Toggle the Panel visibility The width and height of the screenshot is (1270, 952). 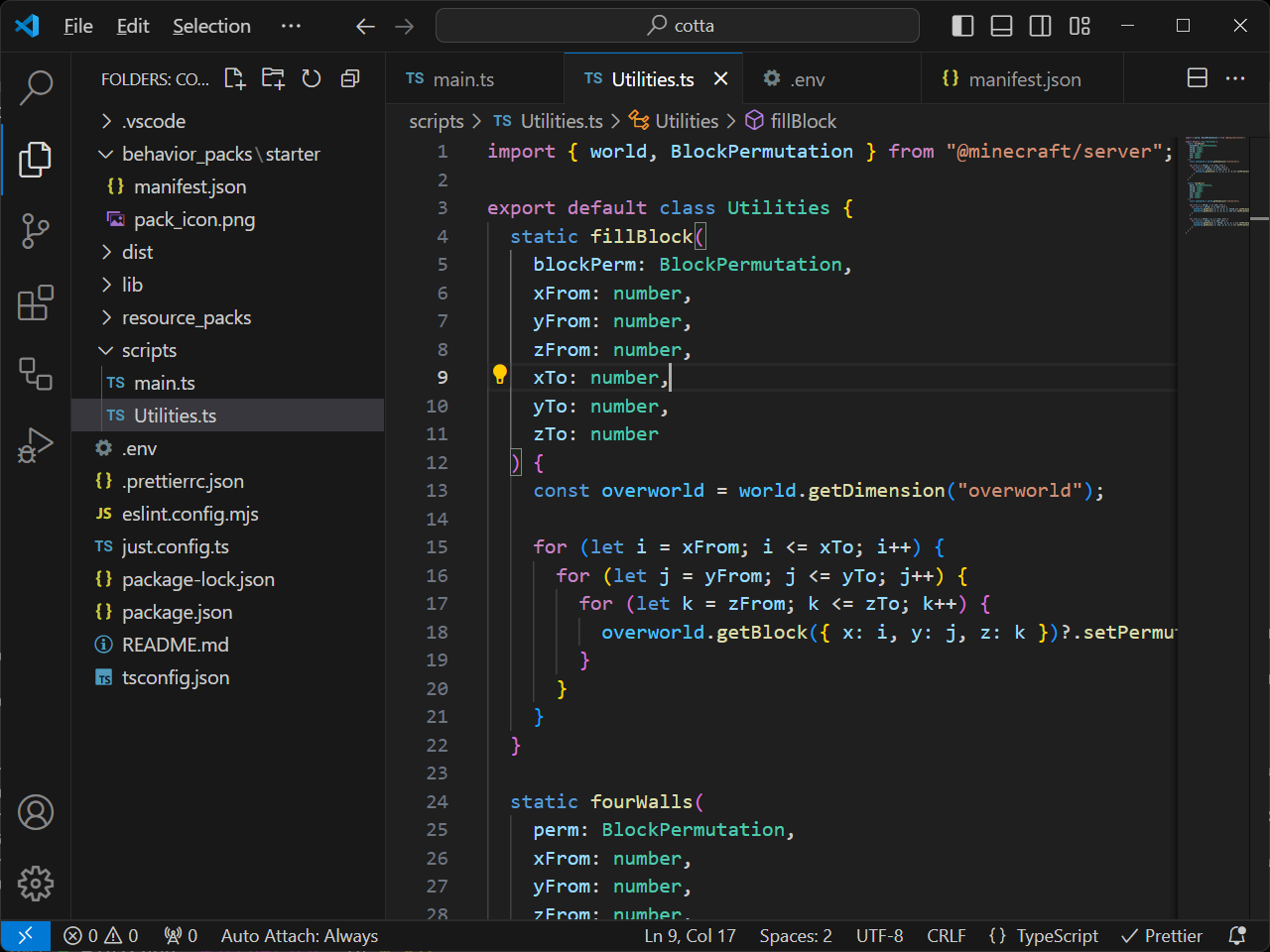click(1001, 26)
